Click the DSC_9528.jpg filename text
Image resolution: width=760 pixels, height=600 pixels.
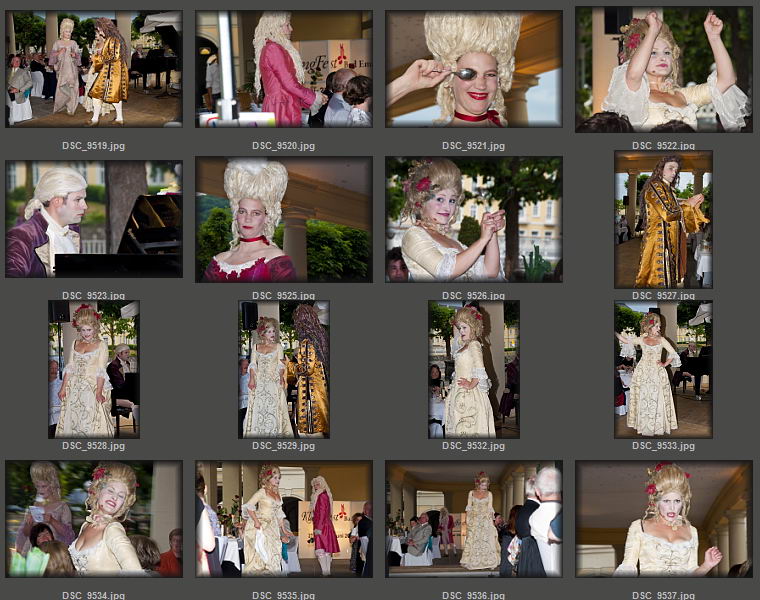(93, 446)
